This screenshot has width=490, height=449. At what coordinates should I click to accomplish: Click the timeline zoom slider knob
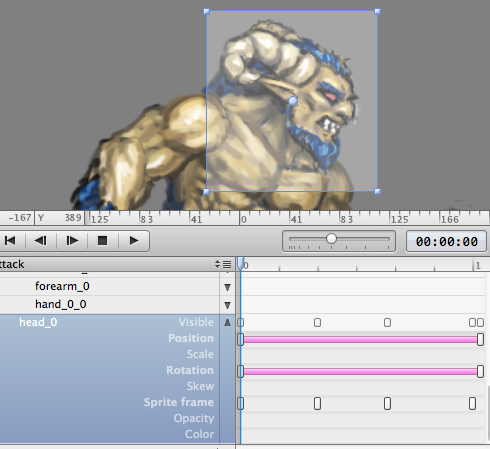331,239
